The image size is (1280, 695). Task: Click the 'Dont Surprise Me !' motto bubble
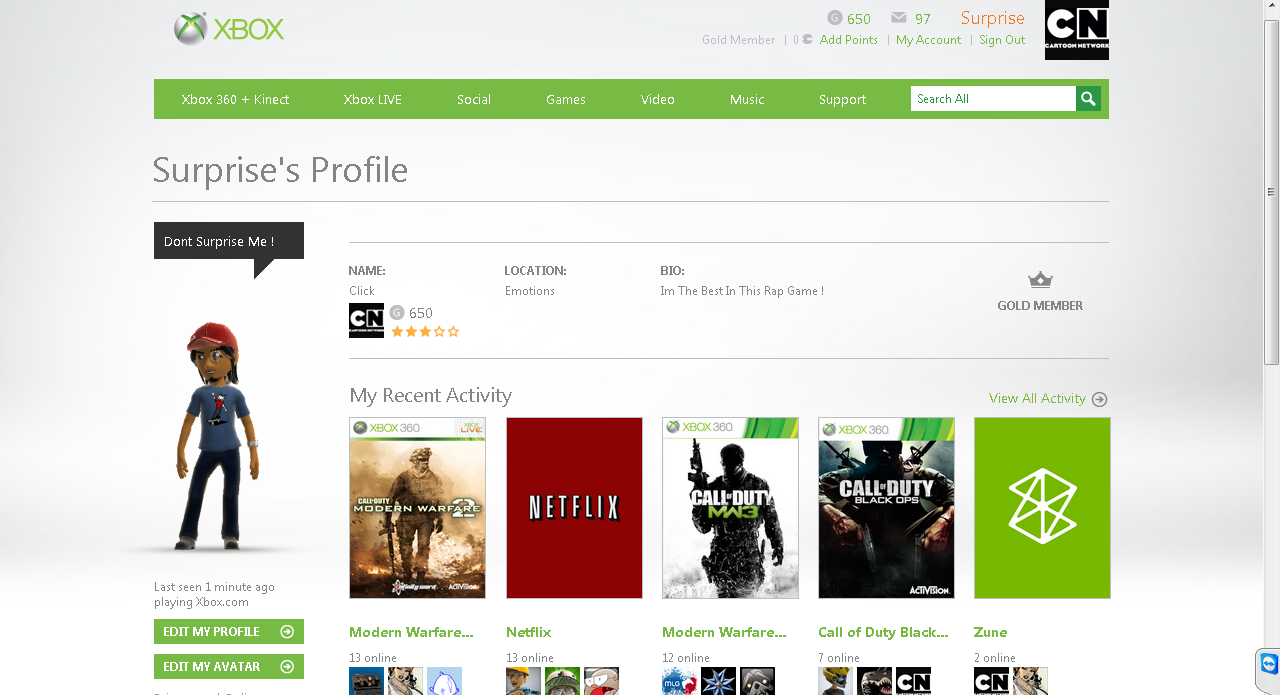coord(229,241)
